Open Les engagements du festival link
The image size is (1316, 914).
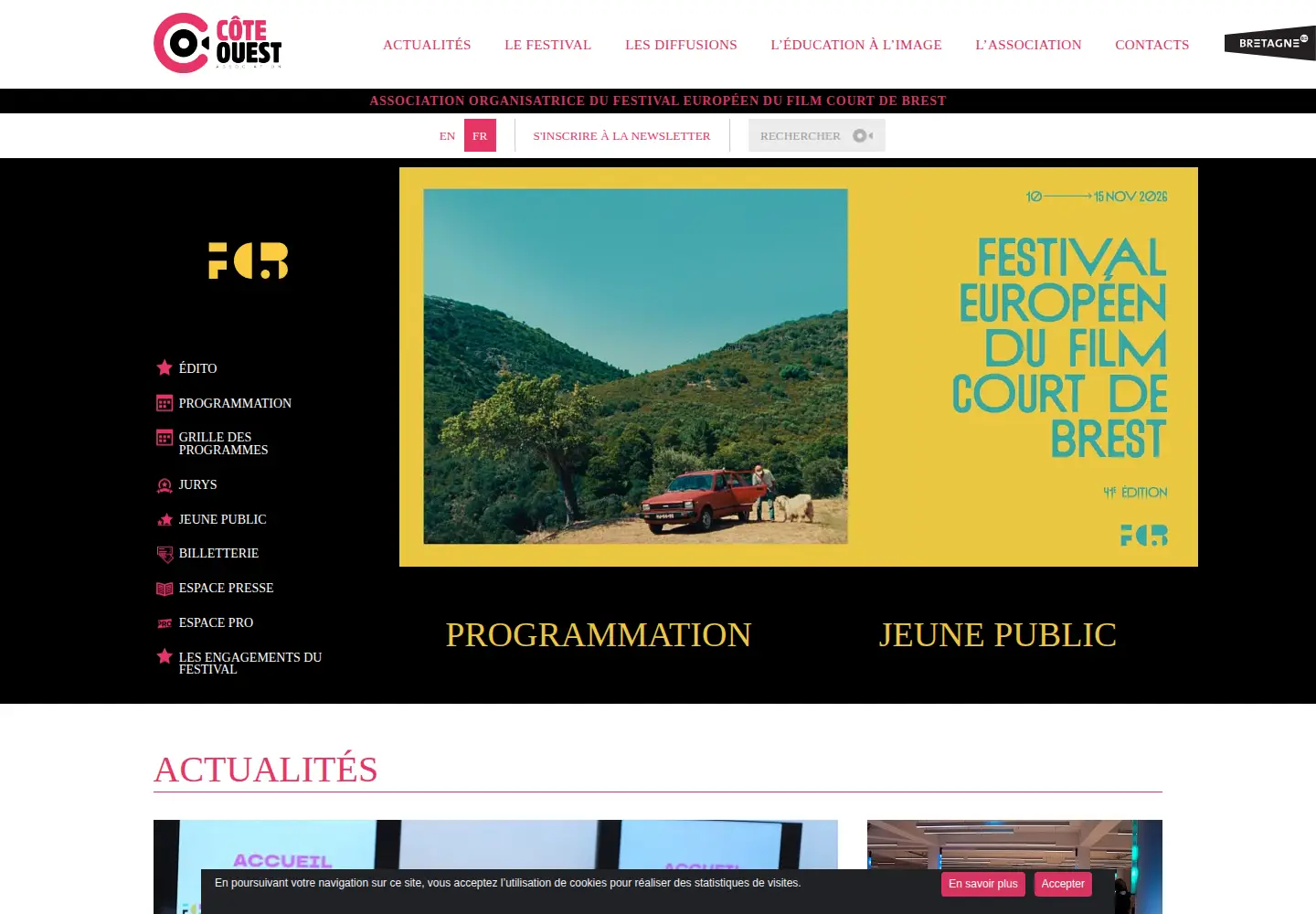point(250,663)
